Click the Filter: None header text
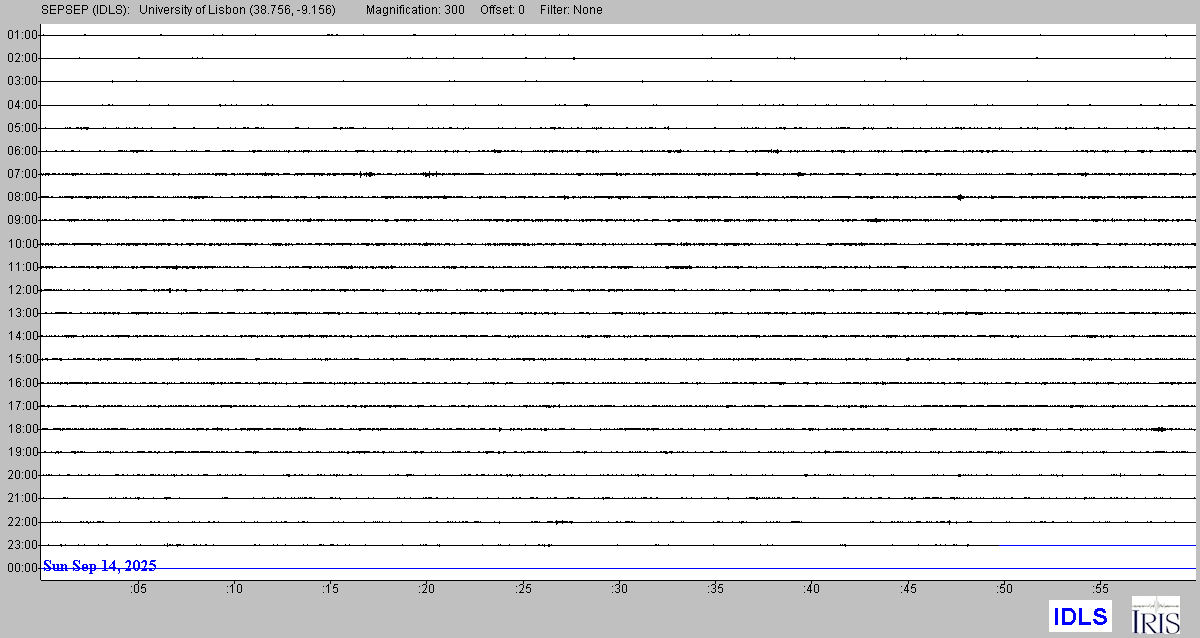Image resolution: width=1200 pixels, height=638 pixels. click(570, 10)
